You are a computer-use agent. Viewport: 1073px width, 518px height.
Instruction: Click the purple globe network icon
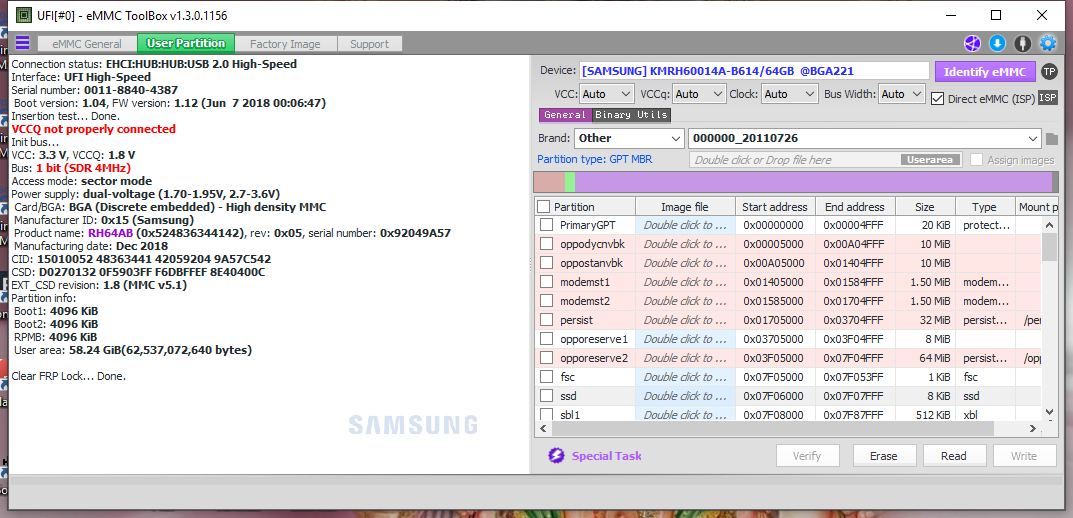pyautogui.click(x=972, y=43)
